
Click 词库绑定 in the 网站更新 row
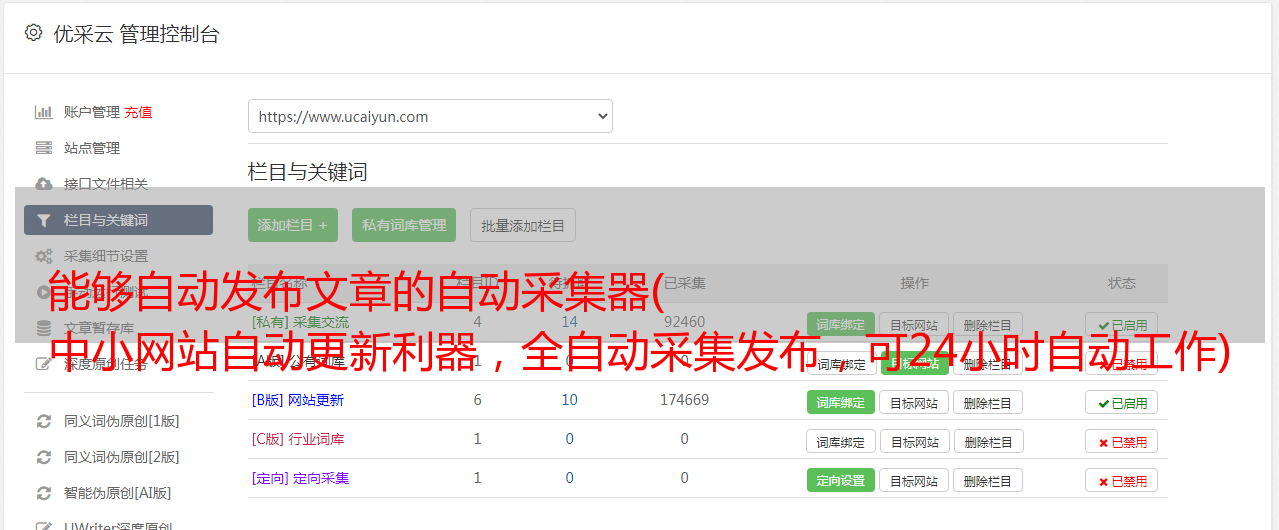pos(841,403)
